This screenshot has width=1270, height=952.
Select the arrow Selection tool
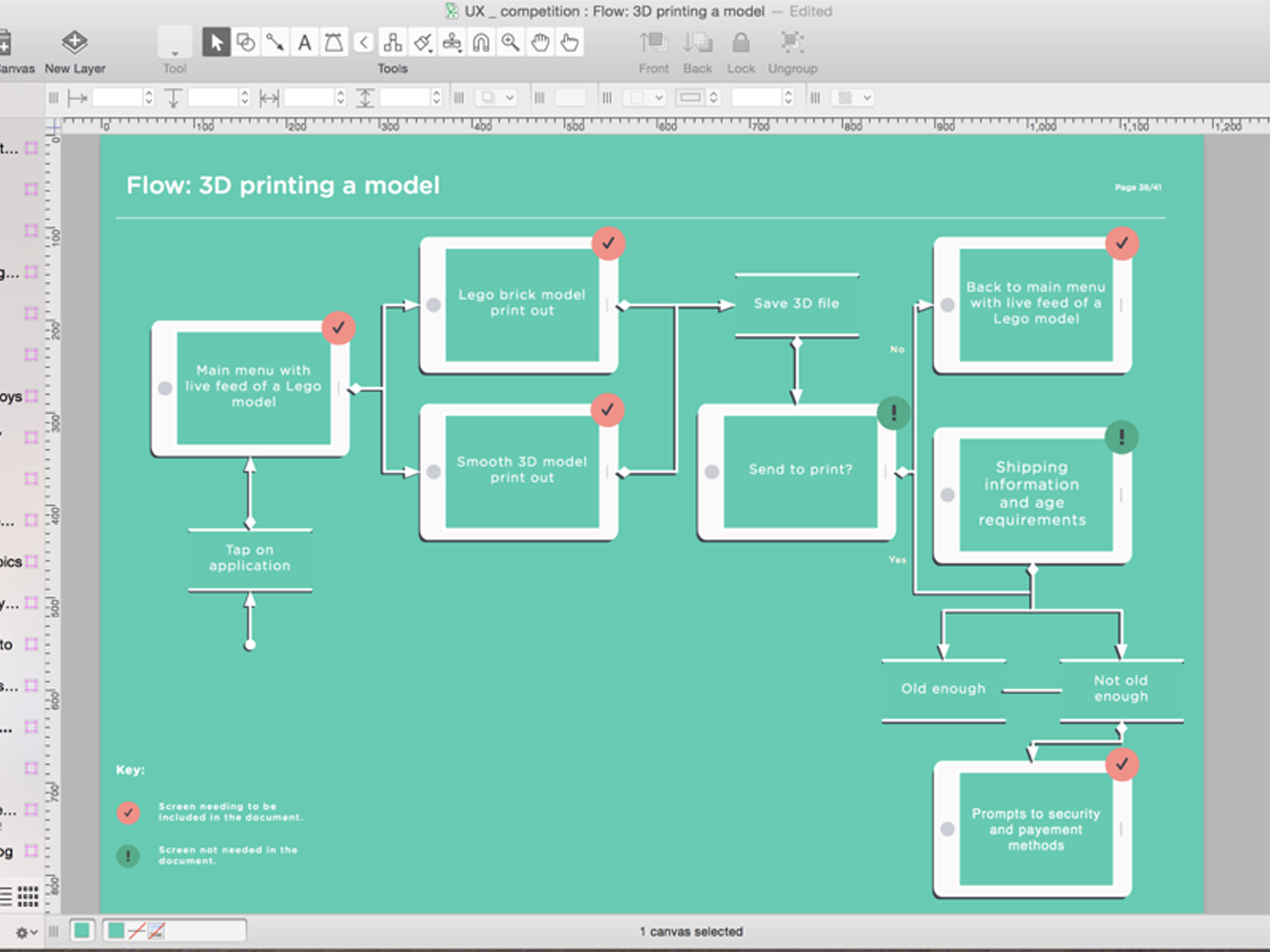point(216,43)
